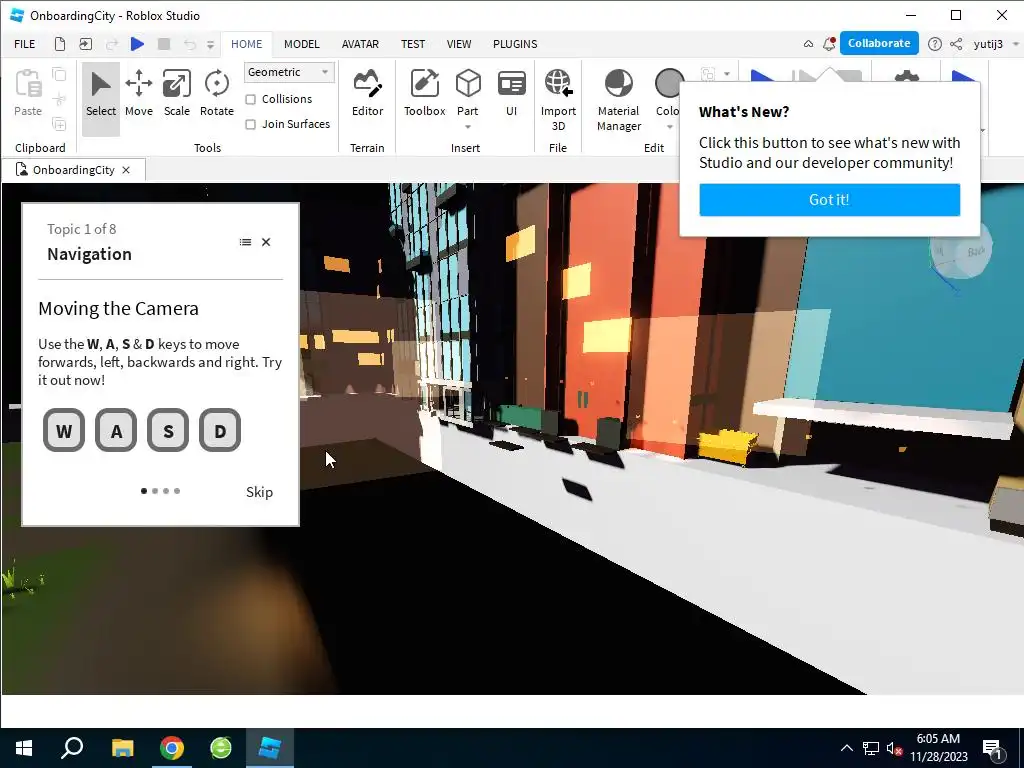Expand the Group dropdown arrow
Image resolution: width=1024 pixels, height=768 pixels.
tap(727, 74)
